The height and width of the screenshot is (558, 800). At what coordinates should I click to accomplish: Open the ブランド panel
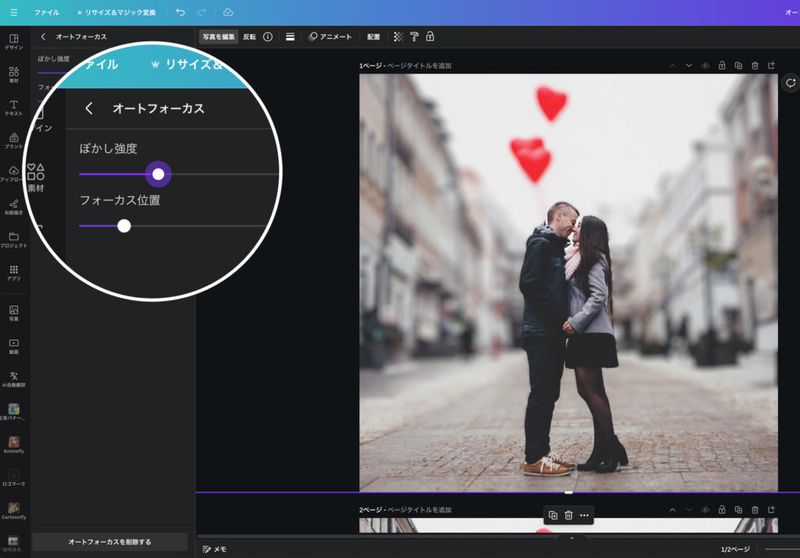click(x=14, y=141)
